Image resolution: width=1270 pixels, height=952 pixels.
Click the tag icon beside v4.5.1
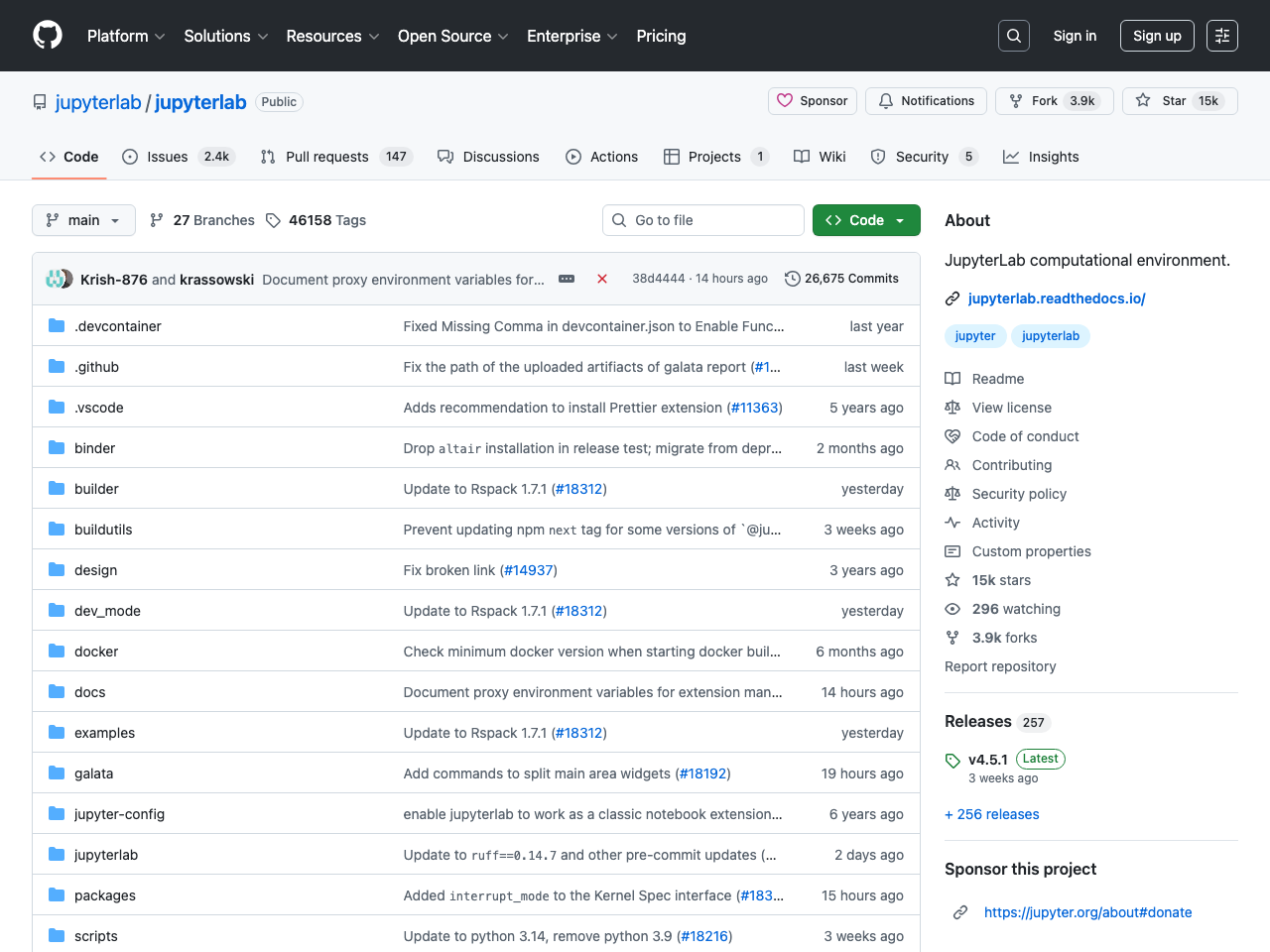tap(952, 759)
